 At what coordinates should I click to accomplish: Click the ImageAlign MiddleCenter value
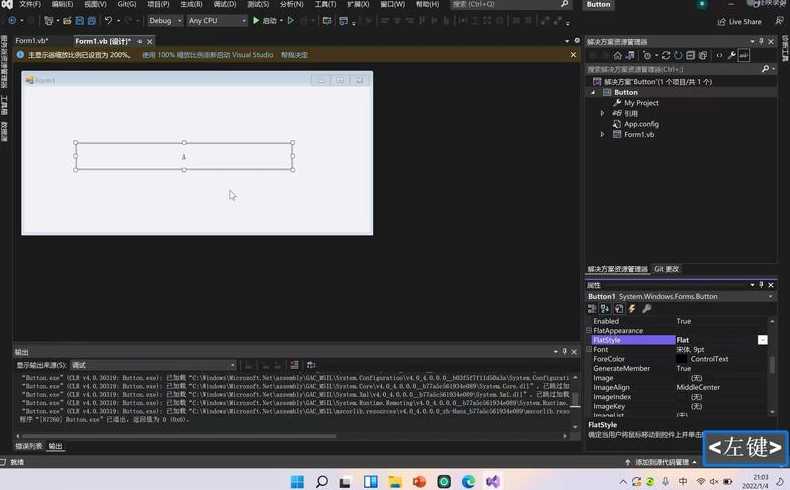click(x=698, y=387)
